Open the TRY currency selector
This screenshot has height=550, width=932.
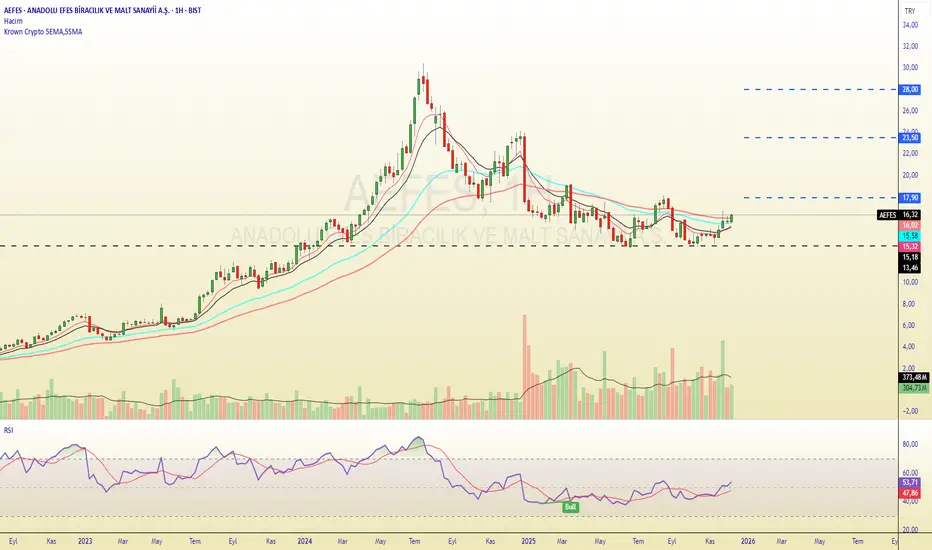coord(909,11)
